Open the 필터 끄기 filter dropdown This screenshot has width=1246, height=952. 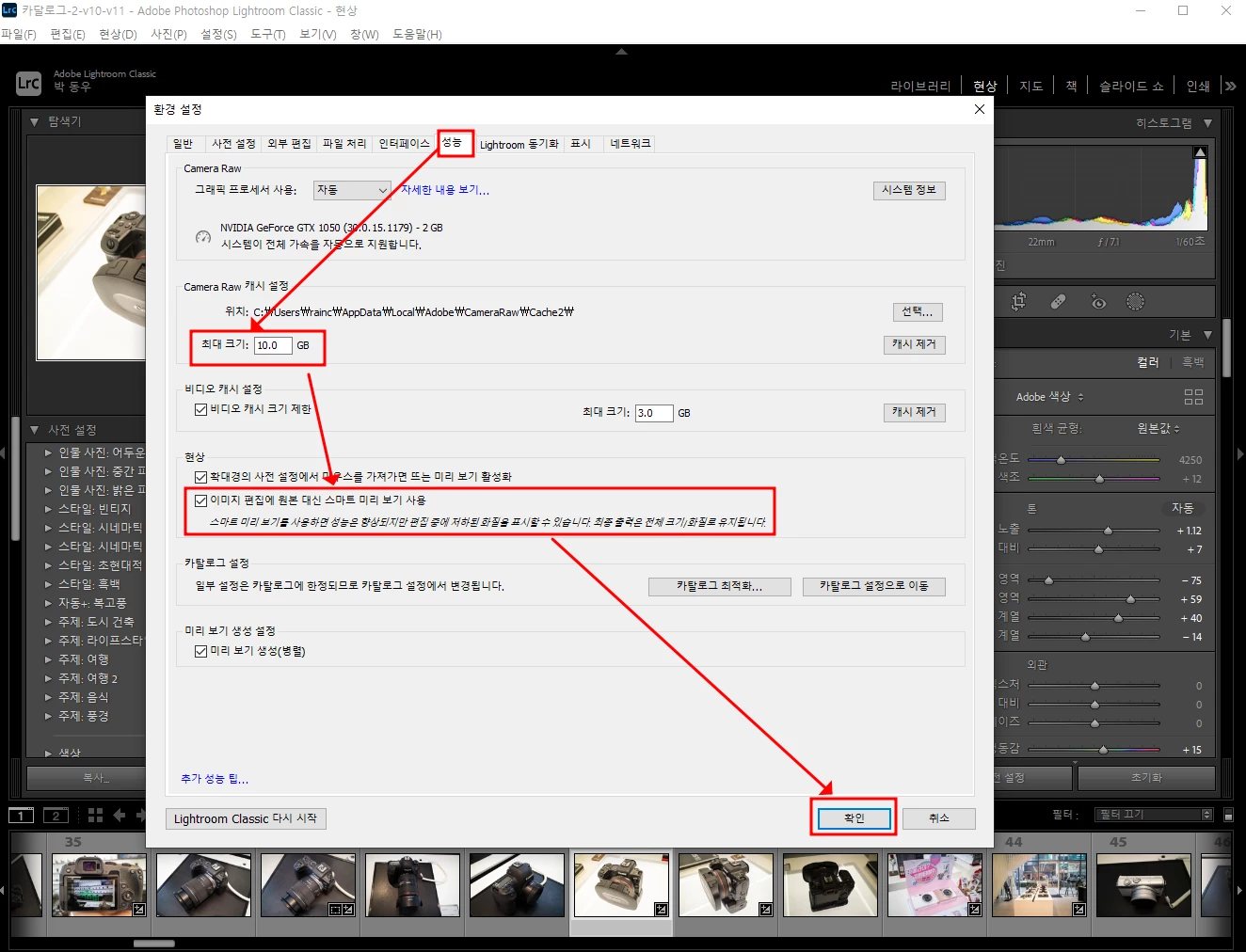(1155, 815)
